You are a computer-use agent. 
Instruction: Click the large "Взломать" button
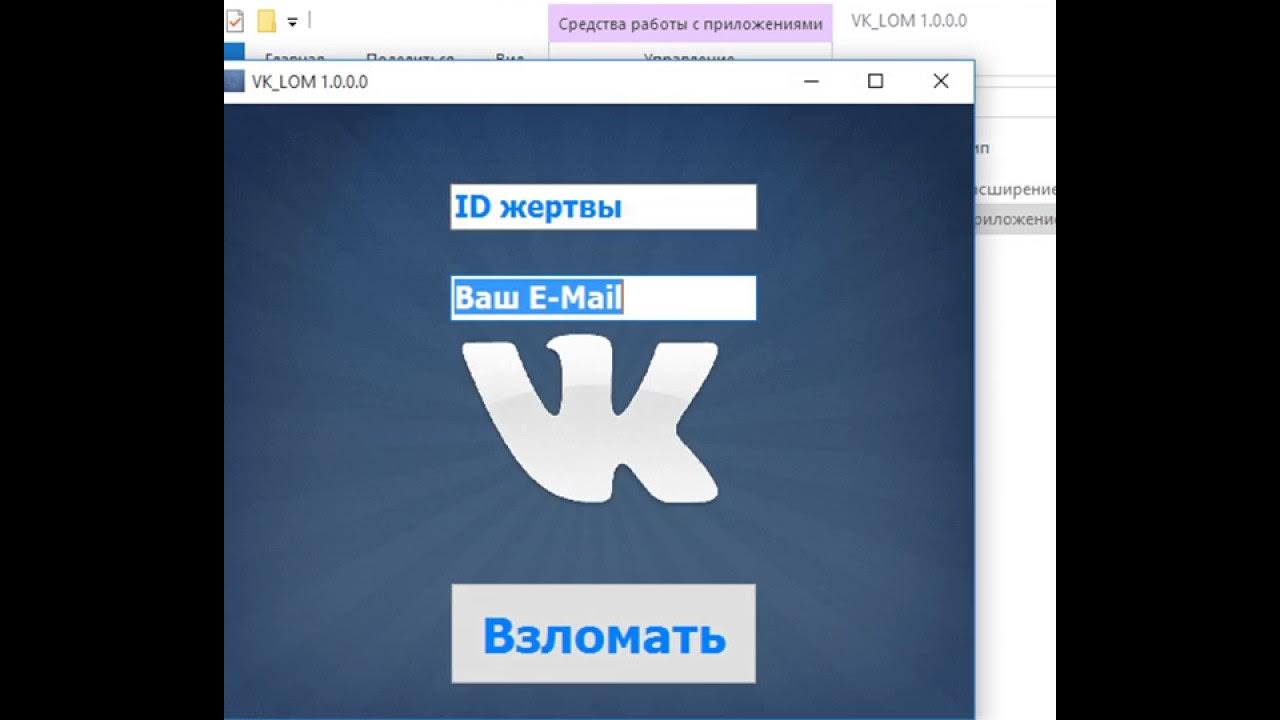pos(603,634)
